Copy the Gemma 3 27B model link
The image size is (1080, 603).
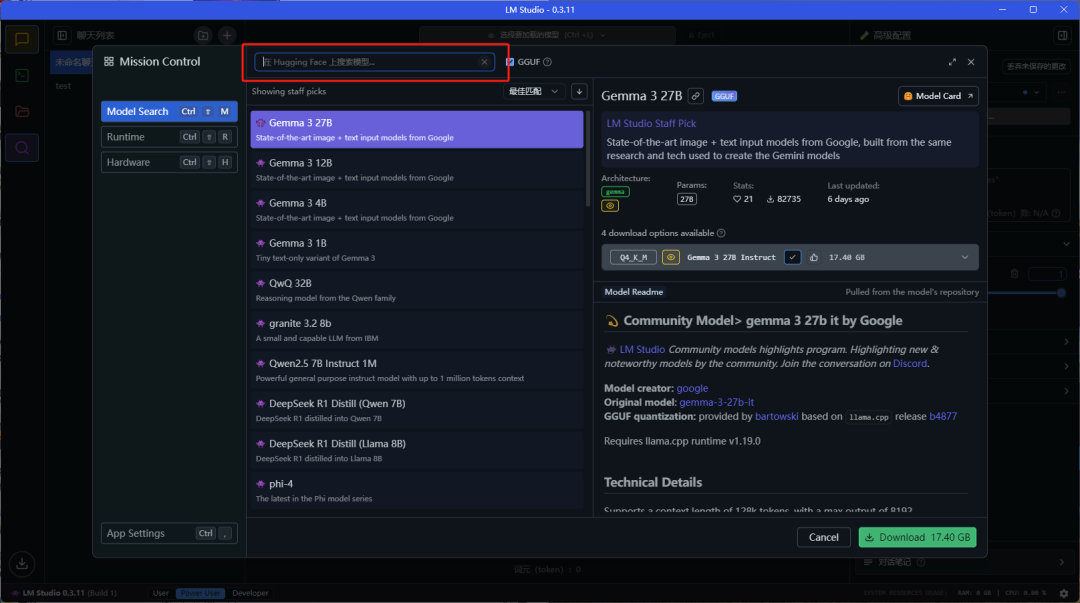[x=696, y=96]
